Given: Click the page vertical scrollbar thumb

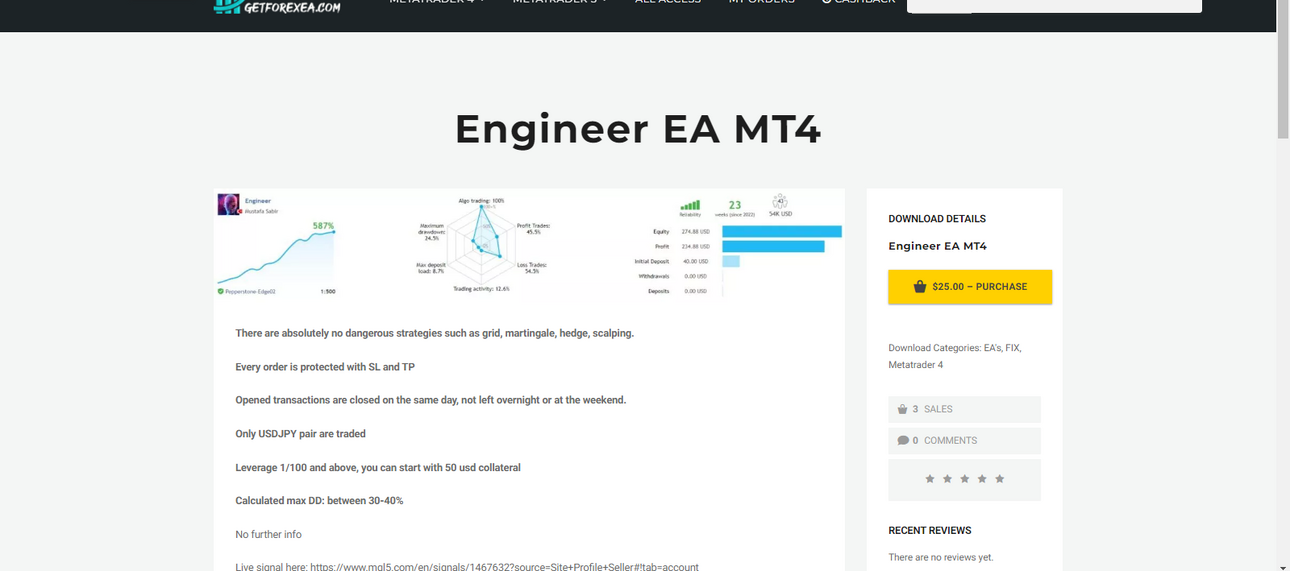Looking at the screenshot, I should coord(1283,69).
